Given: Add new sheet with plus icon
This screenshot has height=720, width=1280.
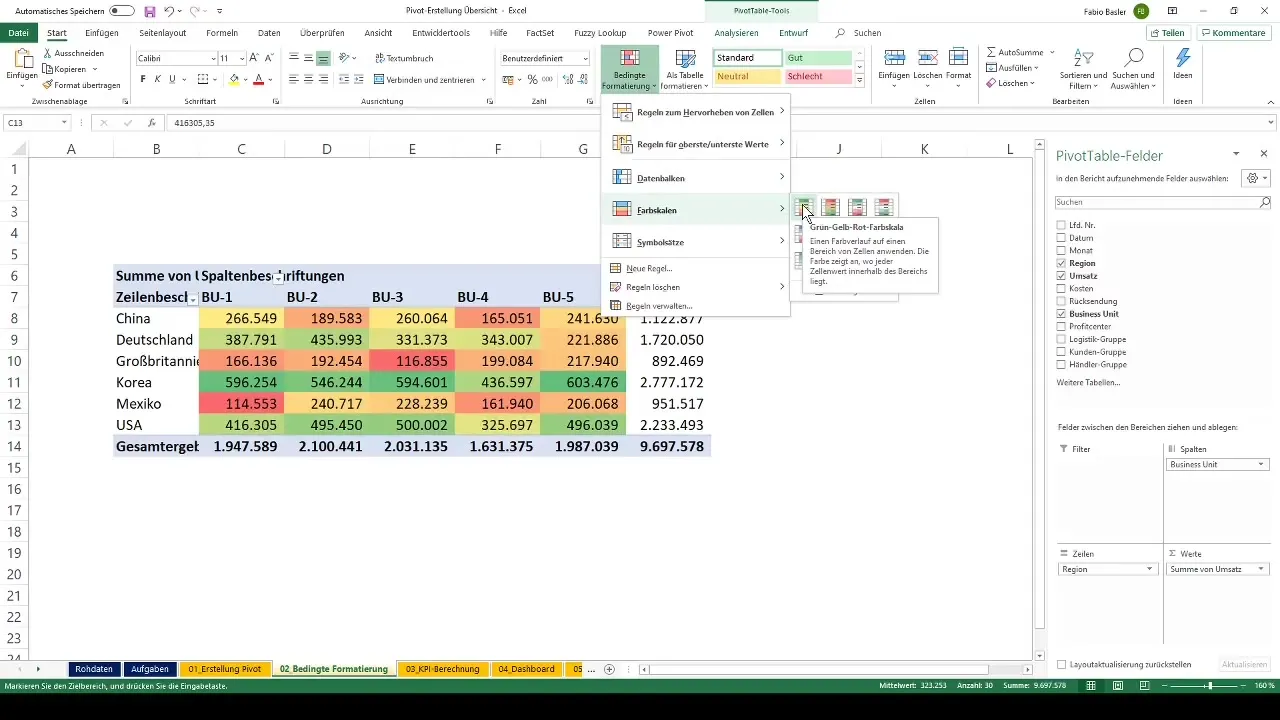Looking at the screenshot, I should coord(609,669).
